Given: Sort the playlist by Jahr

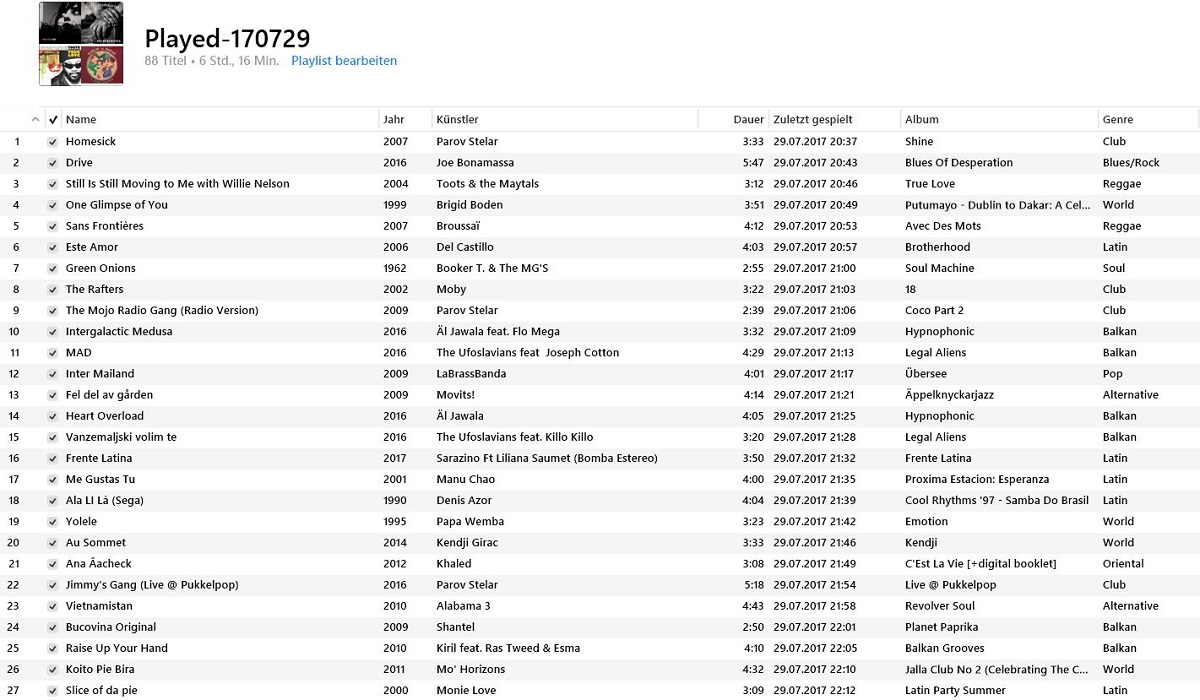Looking at the screenshot, I should tap(394, 118).
